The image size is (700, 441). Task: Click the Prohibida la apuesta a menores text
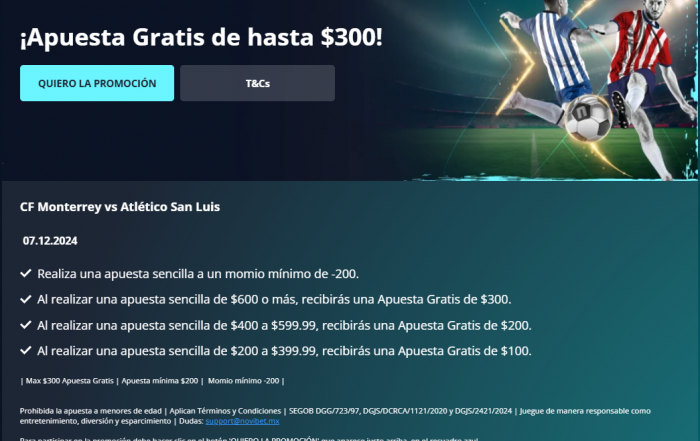tap(91, 411)
